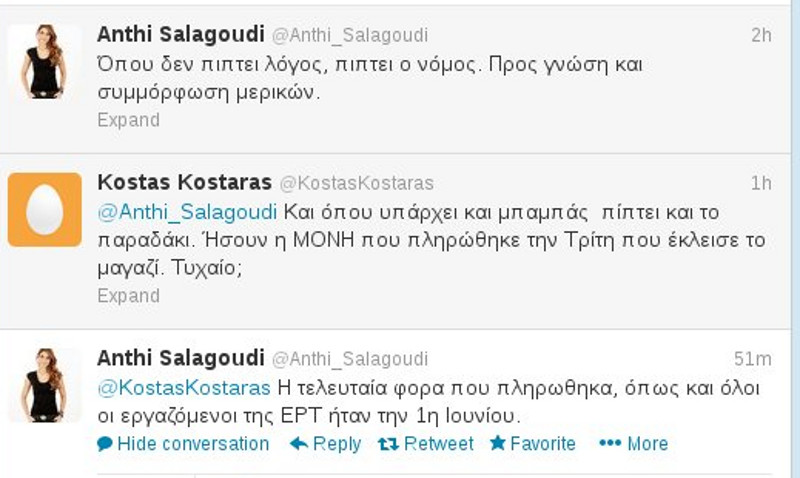Click the reply arrow icon
800x478 pixels.
(x=298, y=444)
